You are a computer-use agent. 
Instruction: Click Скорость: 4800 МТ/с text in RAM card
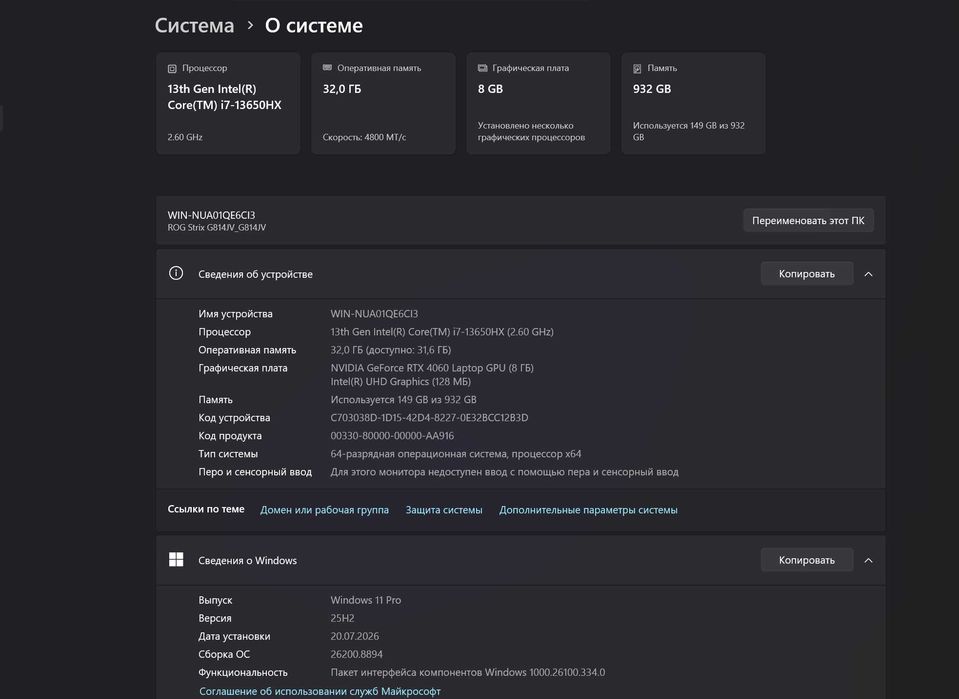[365, 138]
